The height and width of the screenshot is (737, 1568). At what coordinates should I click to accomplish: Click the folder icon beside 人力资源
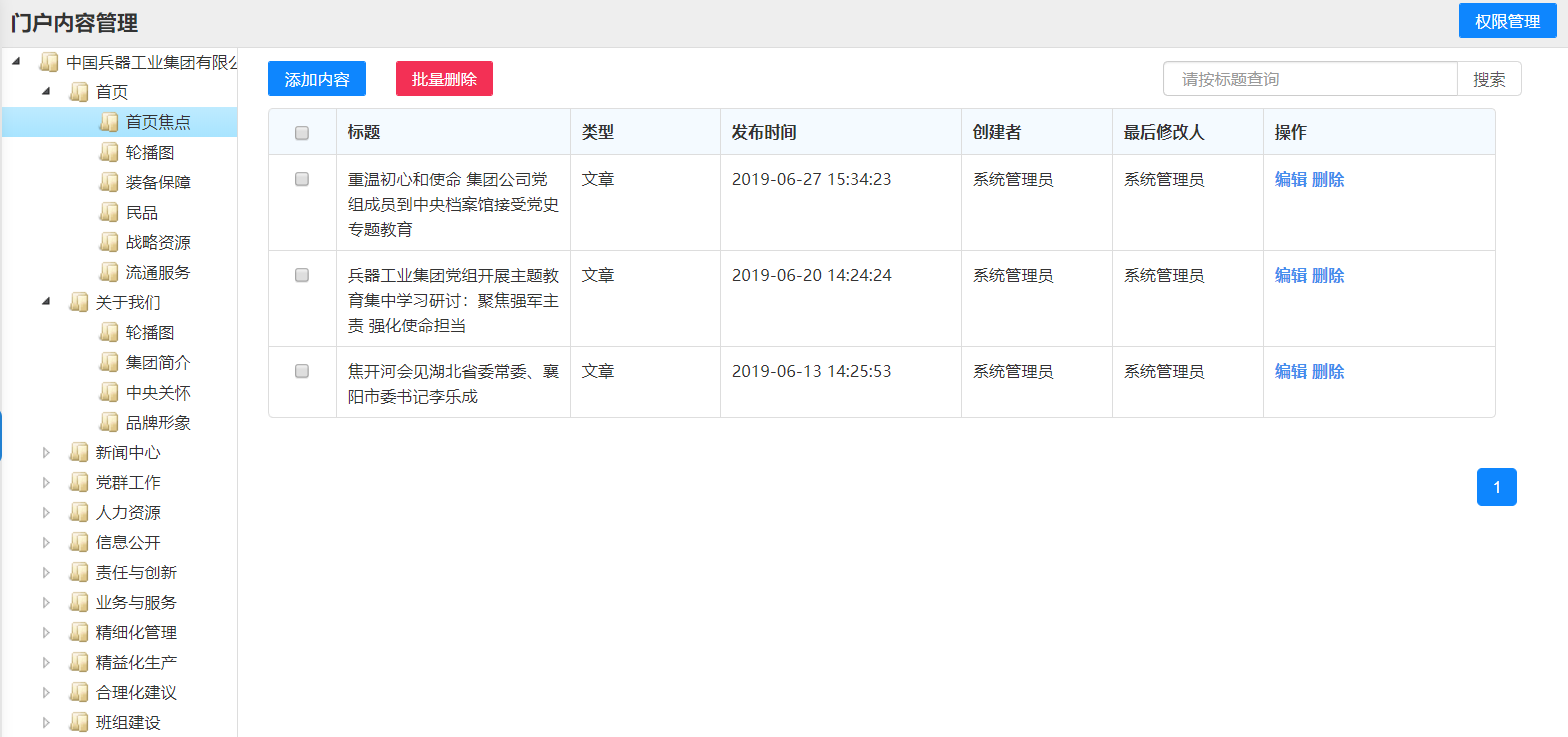tap(79, 513)
